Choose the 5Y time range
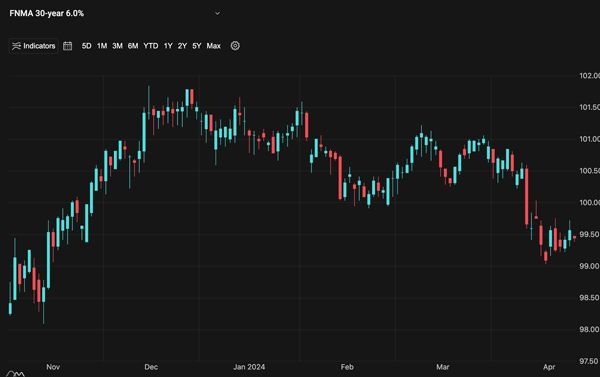 click(197, 46)
